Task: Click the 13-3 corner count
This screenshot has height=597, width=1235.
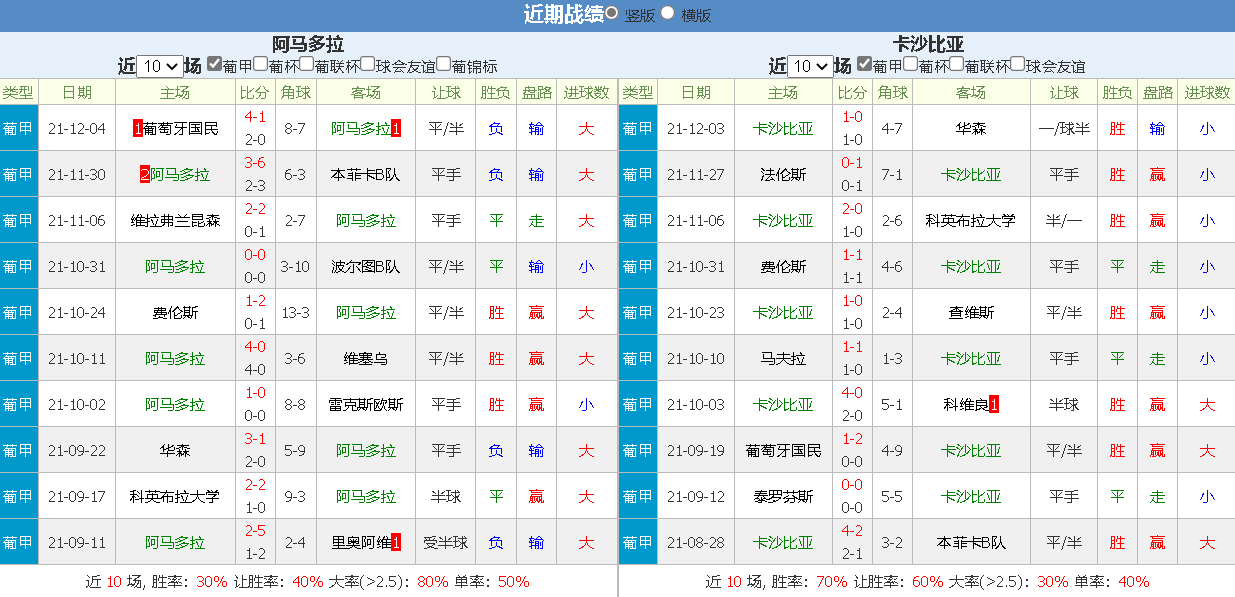Action: (295, 313)
